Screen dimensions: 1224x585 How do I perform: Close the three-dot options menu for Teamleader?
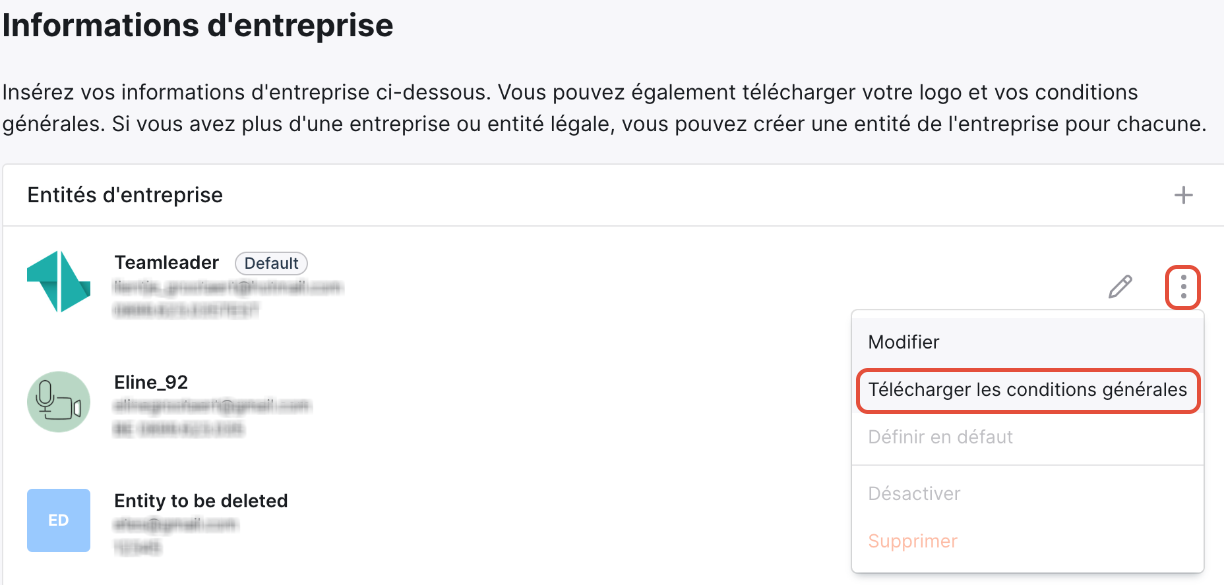point(1183,288)
